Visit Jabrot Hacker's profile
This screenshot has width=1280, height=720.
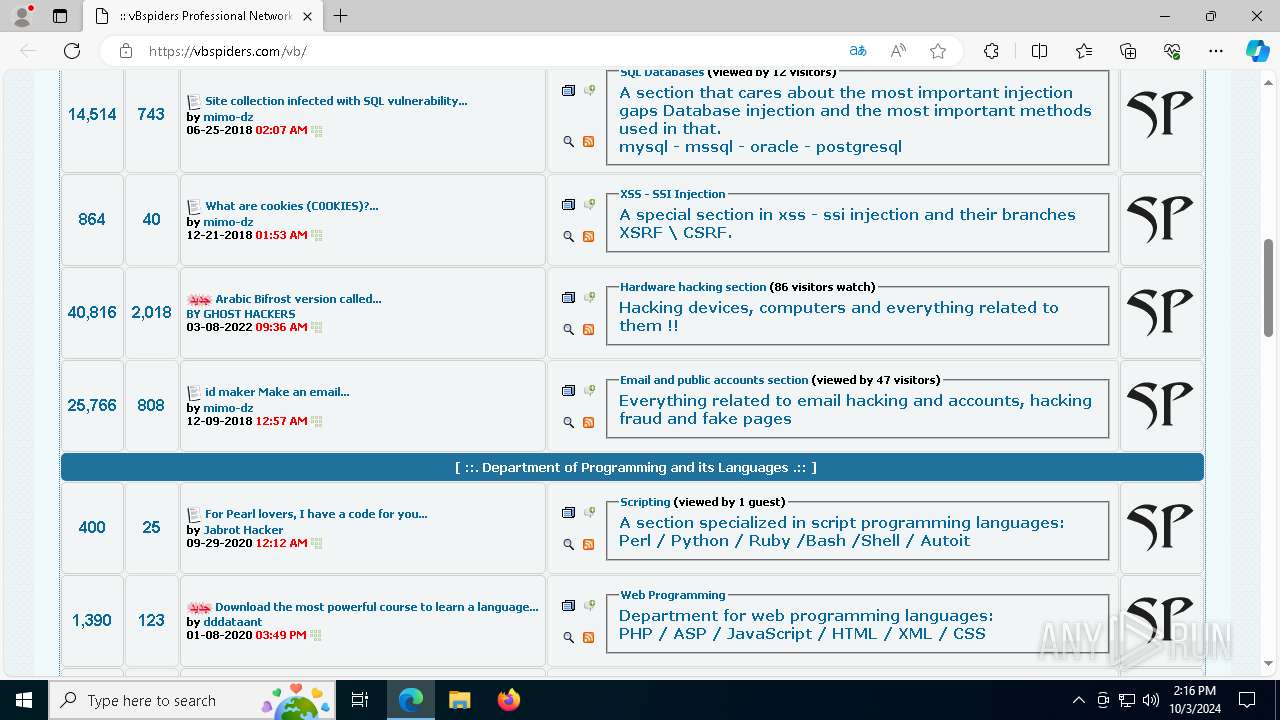click(243, 530)
